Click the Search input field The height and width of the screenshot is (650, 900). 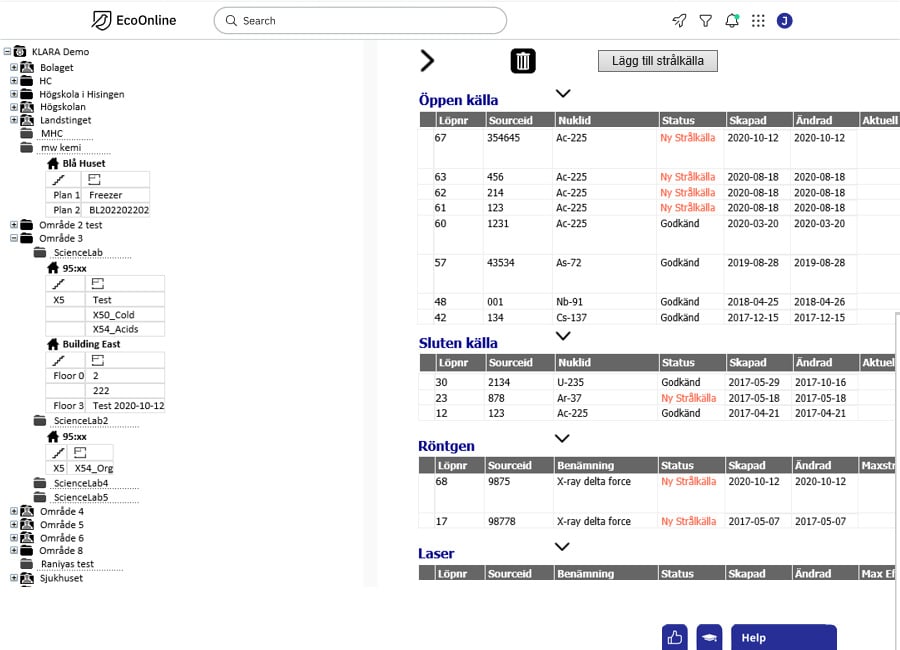tap(360, 21)
